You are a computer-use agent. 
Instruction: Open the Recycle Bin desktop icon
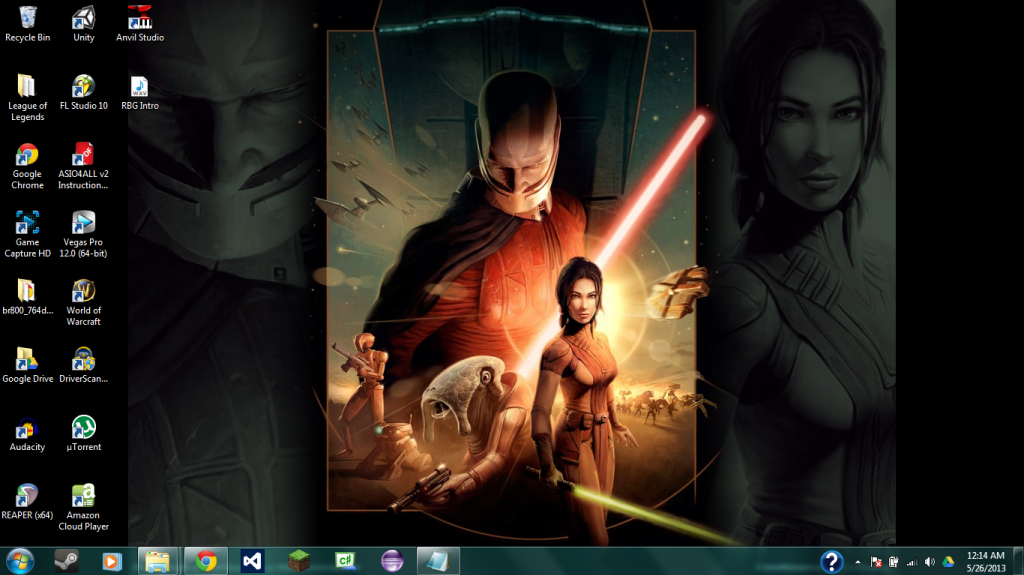[27, 24]
